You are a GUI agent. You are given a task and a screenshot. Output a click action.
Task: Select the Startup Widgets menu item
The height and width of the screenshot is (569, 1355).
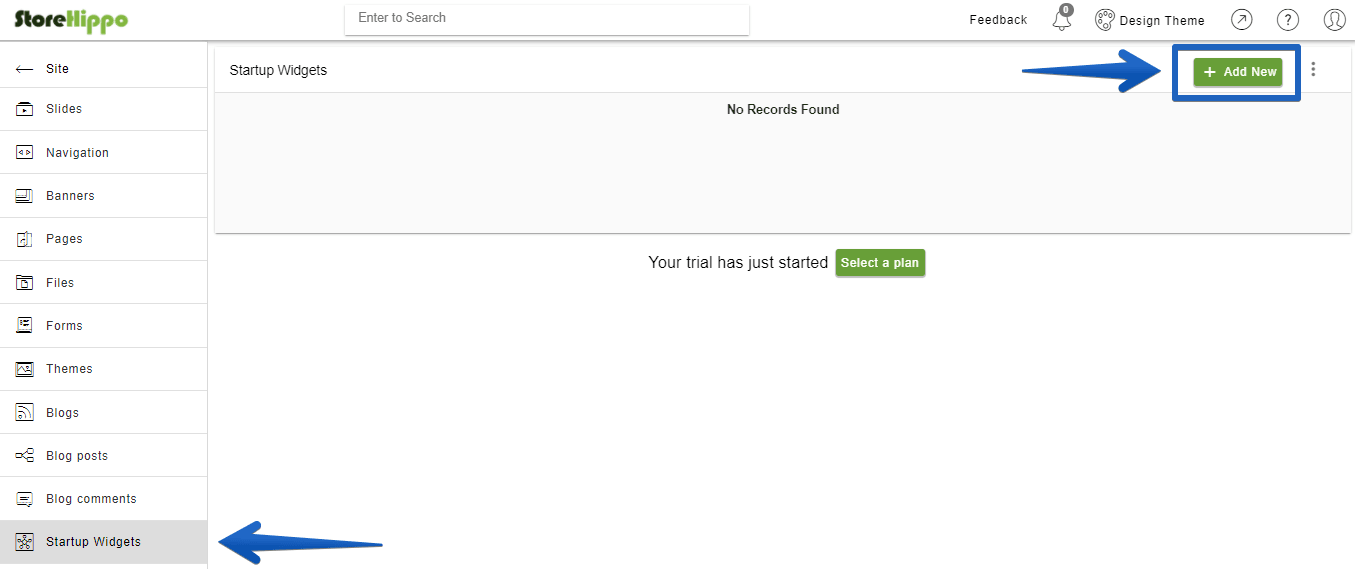coord(104,542)
